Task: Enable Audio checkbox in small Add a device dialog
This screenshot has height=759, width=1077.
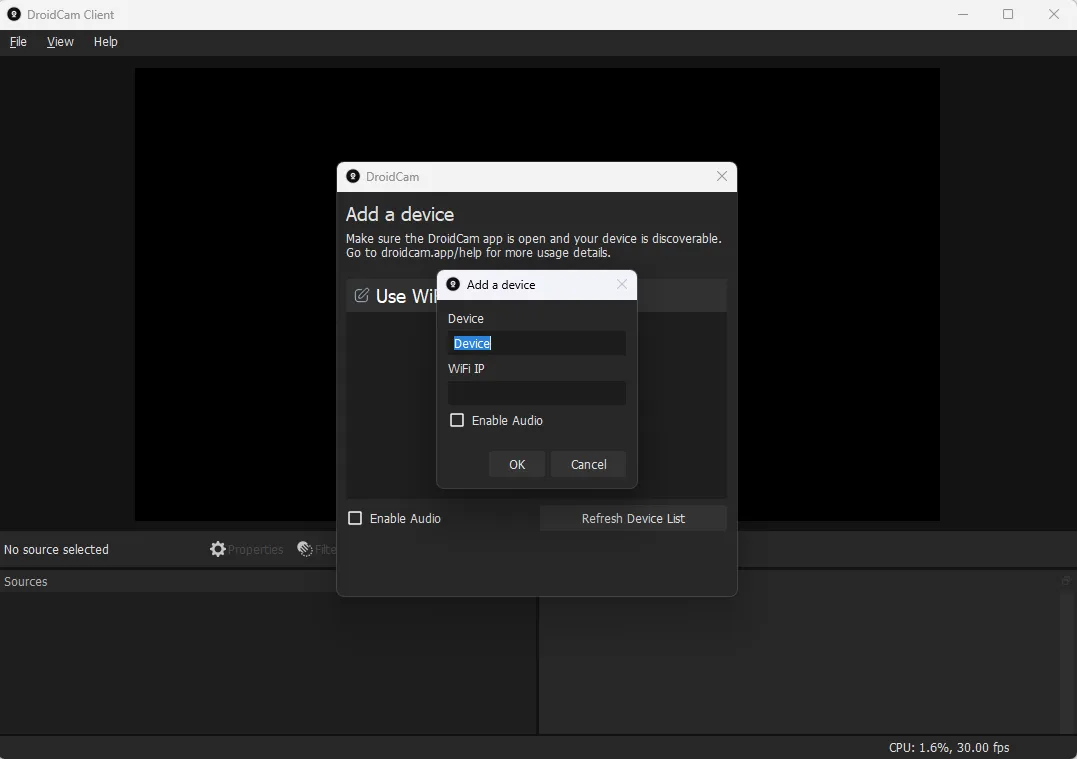Action: click(x=457, y=420)
